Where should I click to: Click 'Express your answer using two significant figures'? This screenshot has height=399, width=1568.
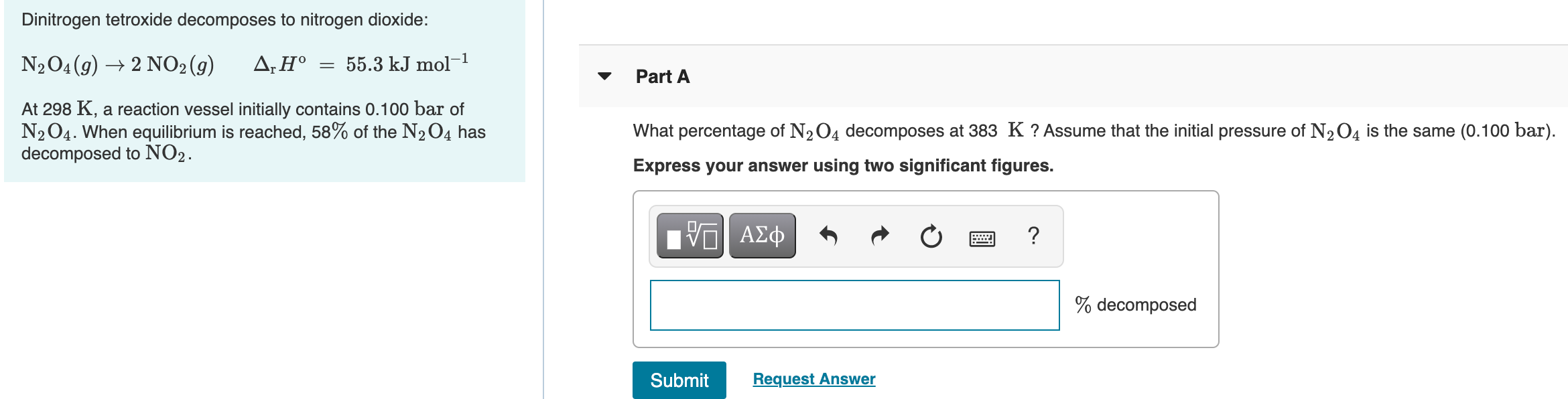(x=843, y=165)
